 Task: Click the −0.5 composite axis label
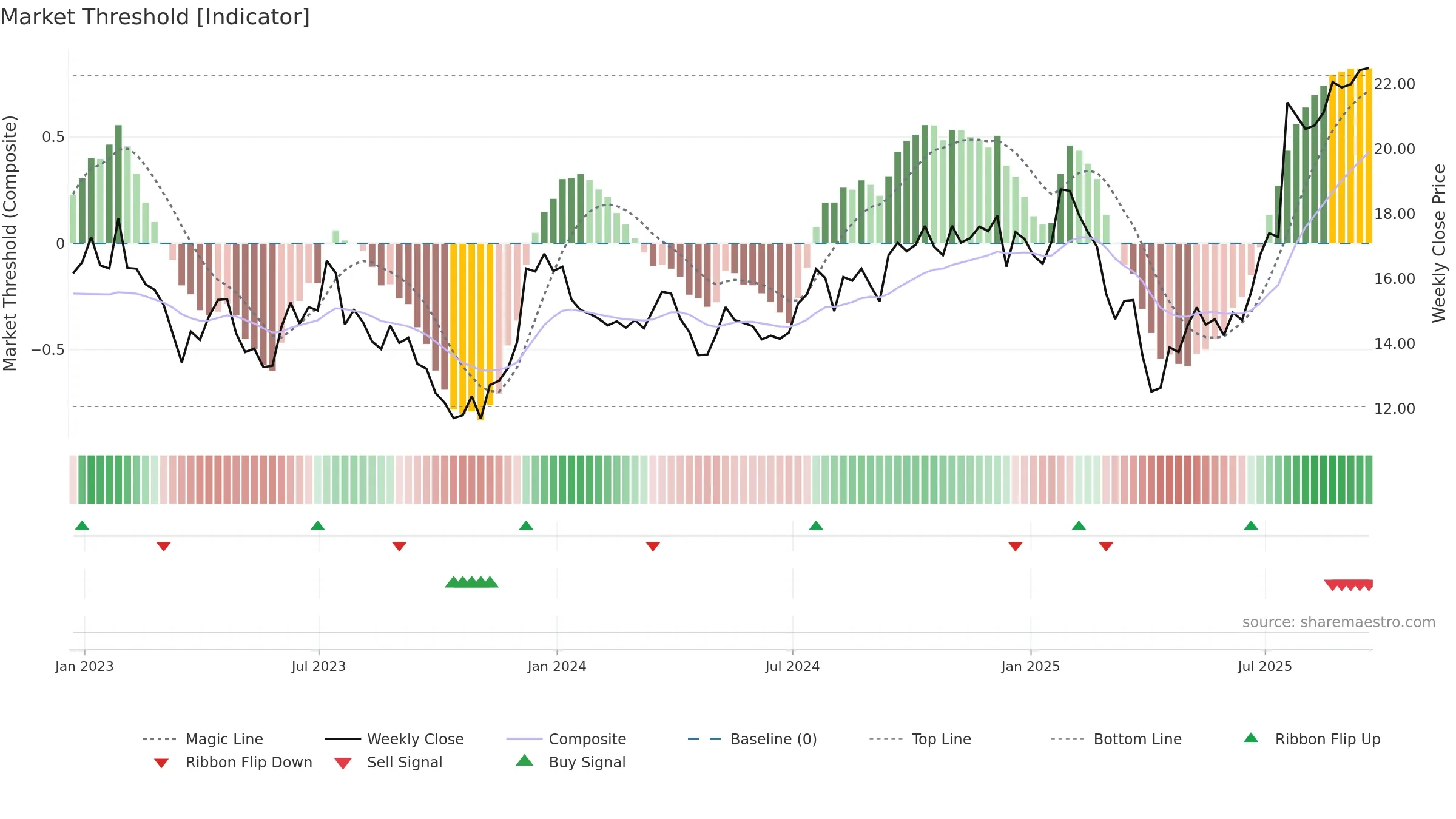48,350
